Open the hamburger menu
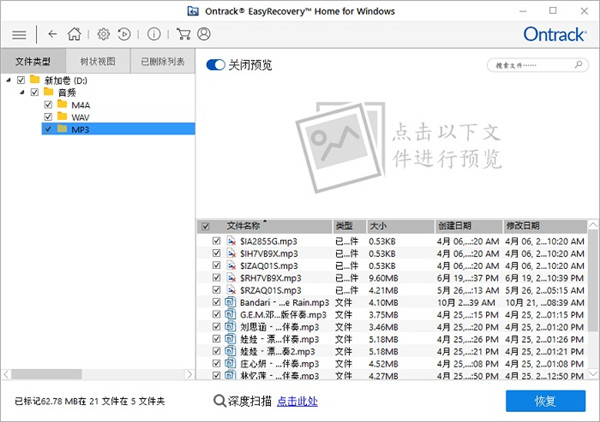600x422 pixels. [x=19, y=35]
